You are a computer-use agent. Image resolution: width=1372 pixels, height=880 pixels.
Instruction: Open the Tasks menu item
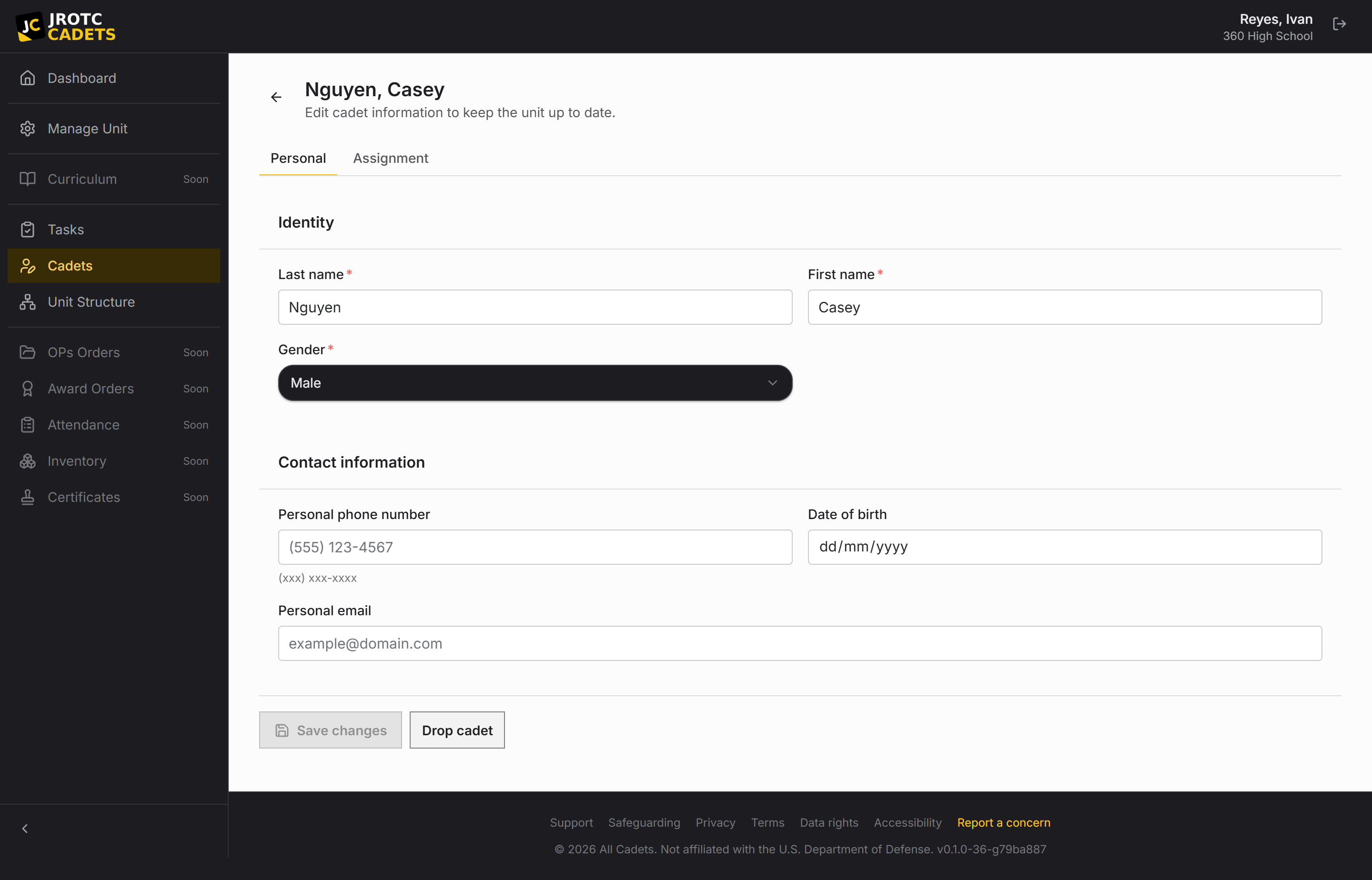pos(114,230)
